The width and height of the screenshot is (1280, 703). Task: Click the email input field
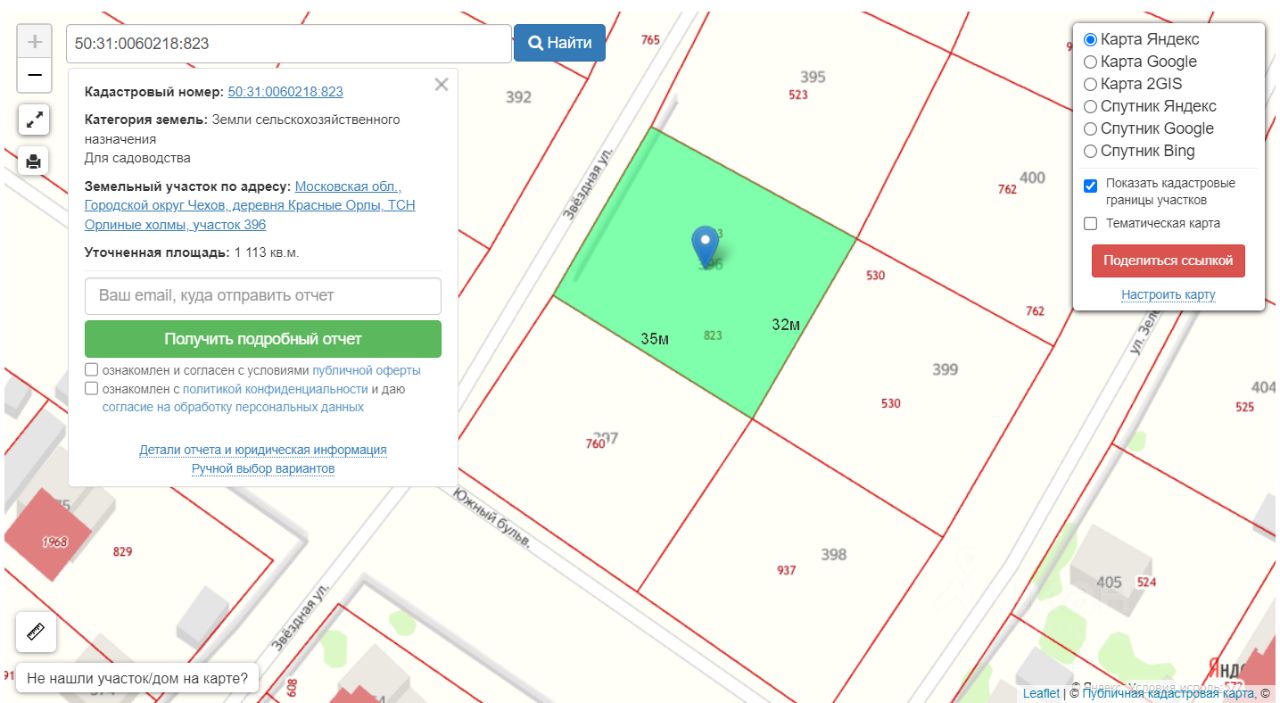point(263,296)
